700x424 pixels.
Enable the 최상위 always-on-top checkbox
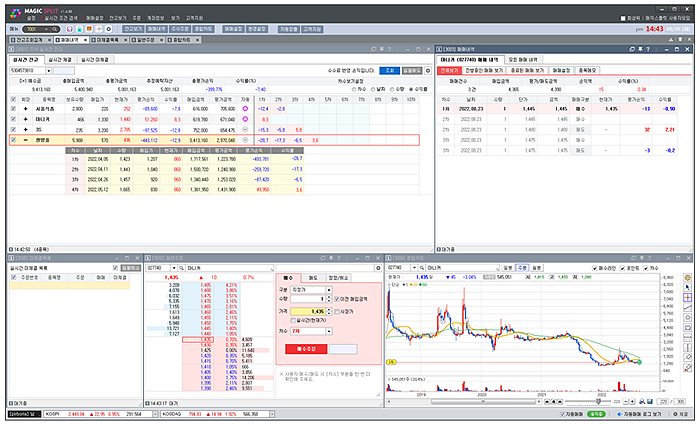coord(622,18)
